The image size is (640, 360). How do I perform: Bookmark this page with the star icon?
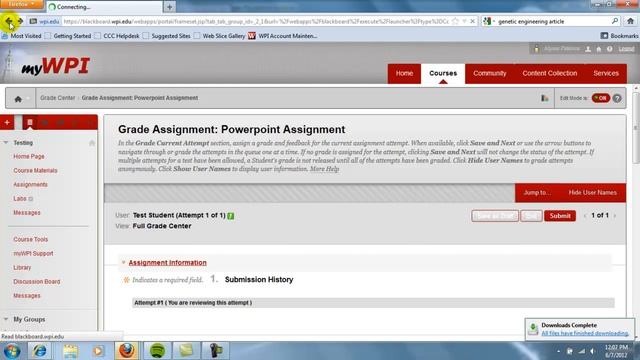[456, 21]
